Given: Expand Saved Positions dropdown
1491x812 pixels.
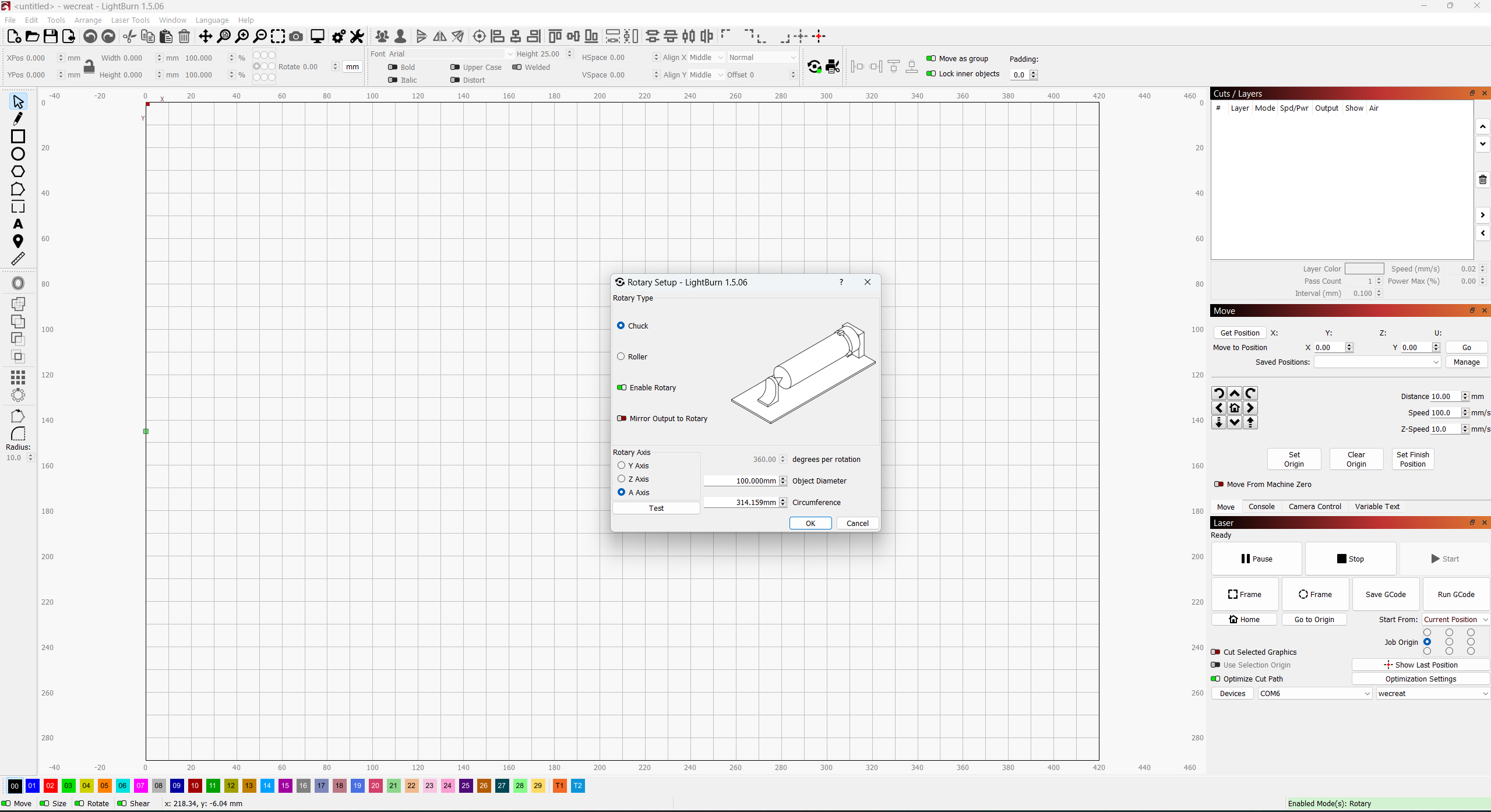Looking at the screenshot, I should pos(1377,362).
